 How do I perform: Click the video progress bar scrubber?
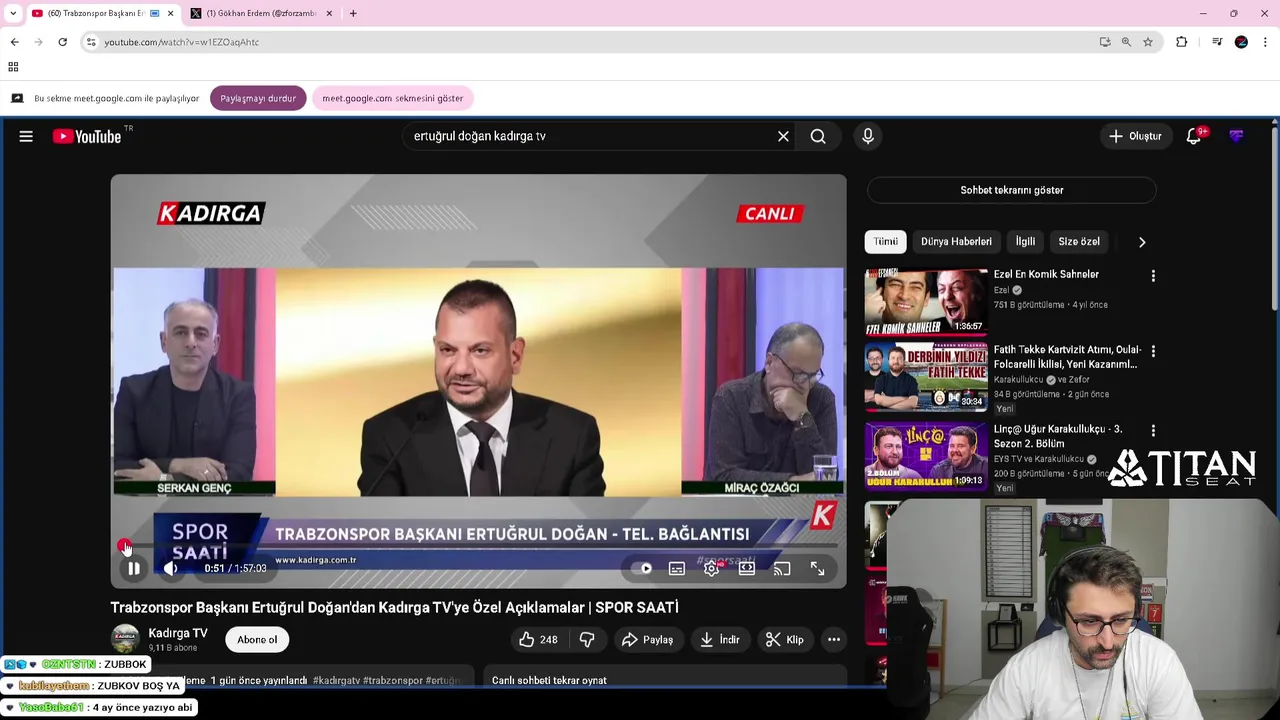pos(125,545)
